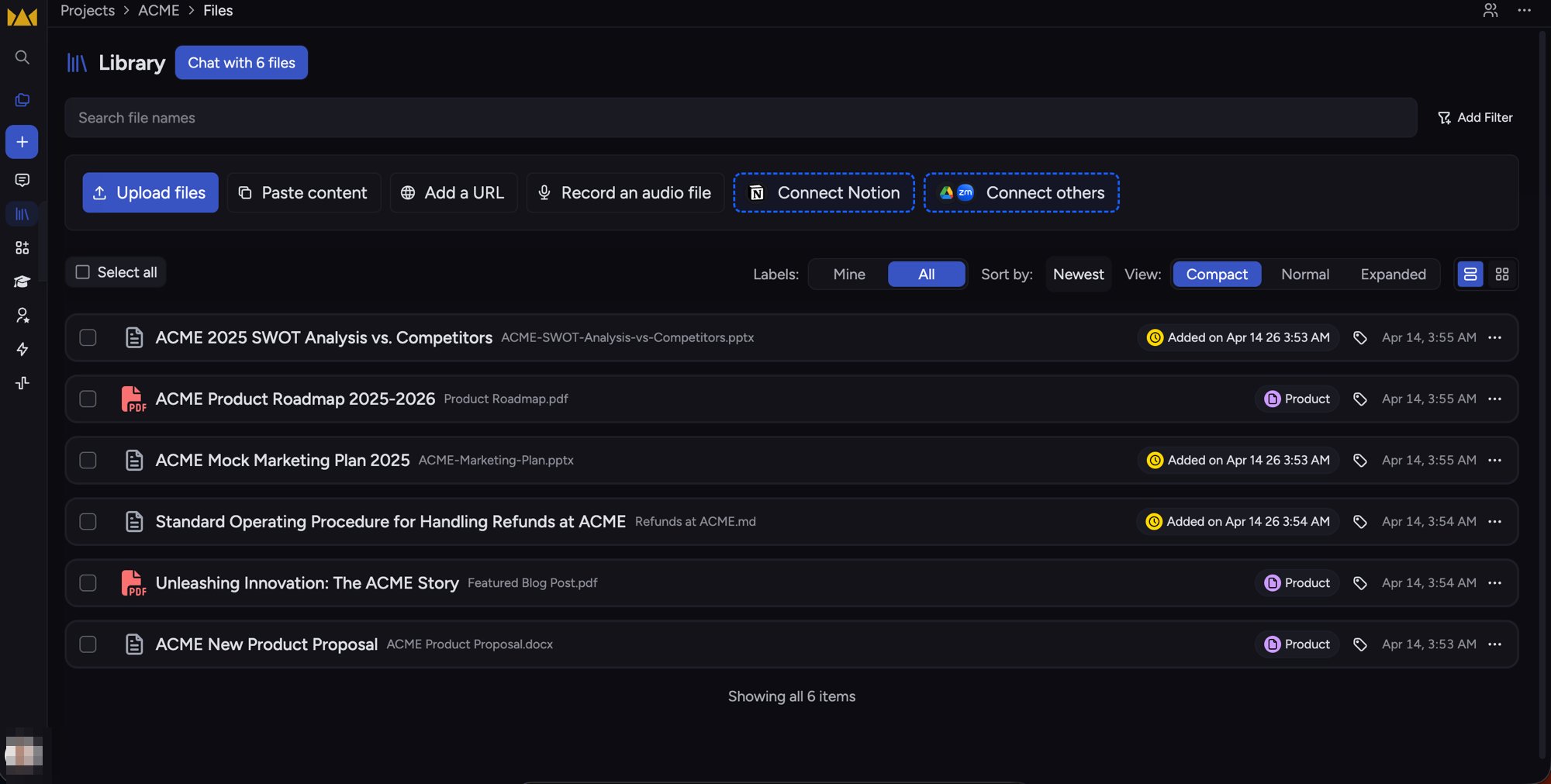
Task: Open the more options menu for the SWOT Analysis row
Action: [1495, 338]
